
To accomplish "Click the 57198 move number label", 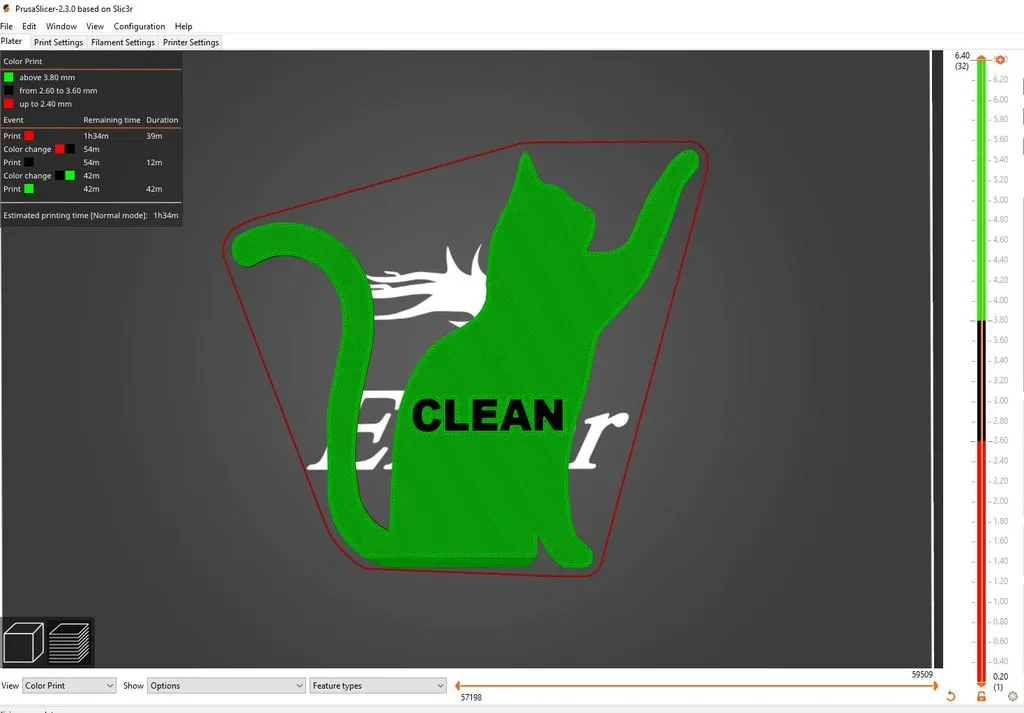I will point(471,697).
